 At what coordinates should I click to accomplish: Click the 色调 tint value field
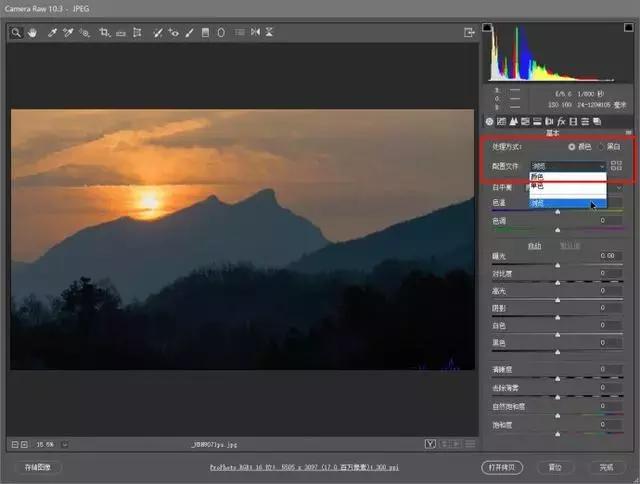pyautogui.click(x=608, y=220)
